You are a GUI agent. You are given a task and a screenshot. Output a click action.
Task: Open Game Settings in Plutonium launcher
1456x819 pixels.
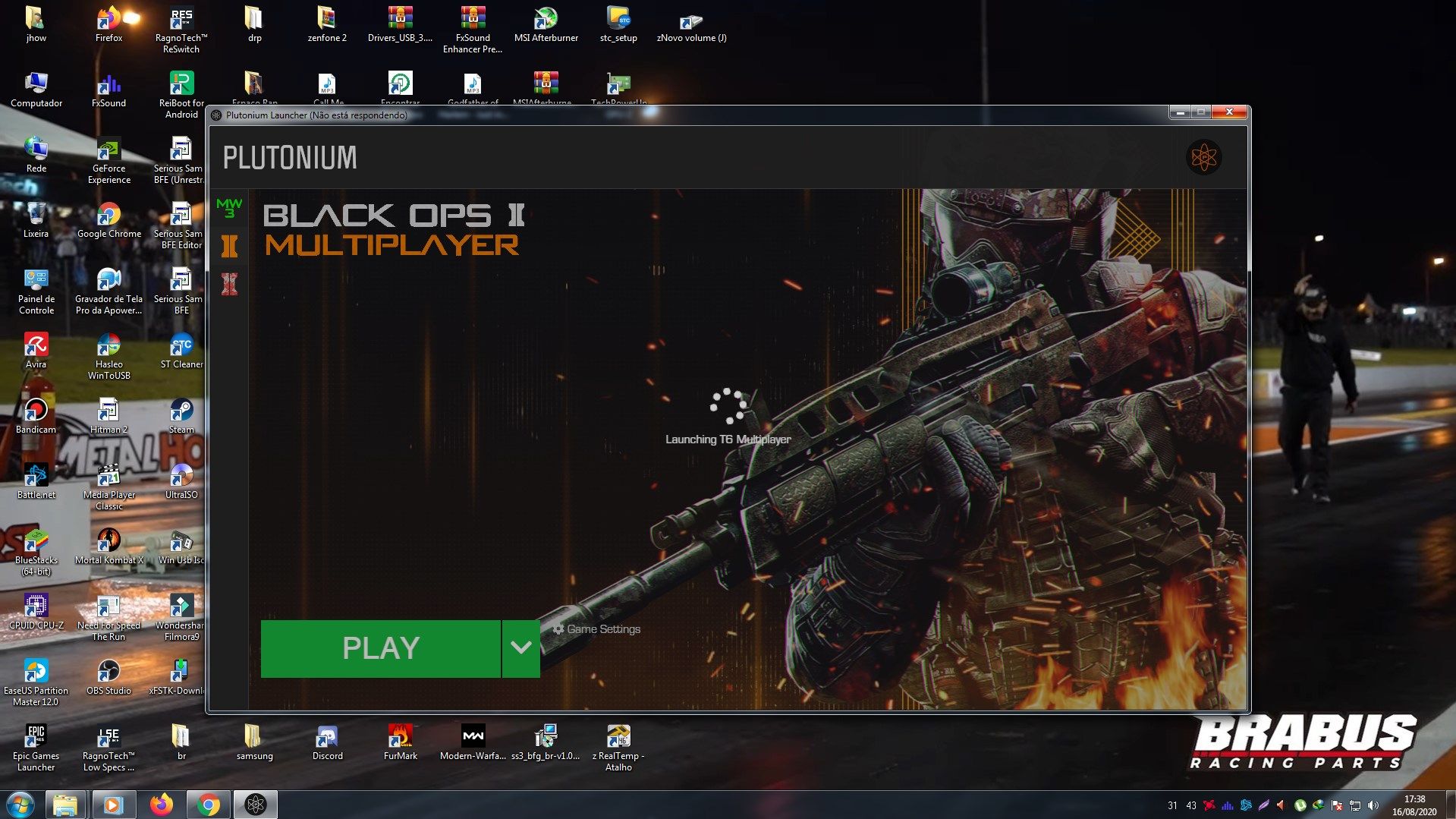tap(596, 629)
